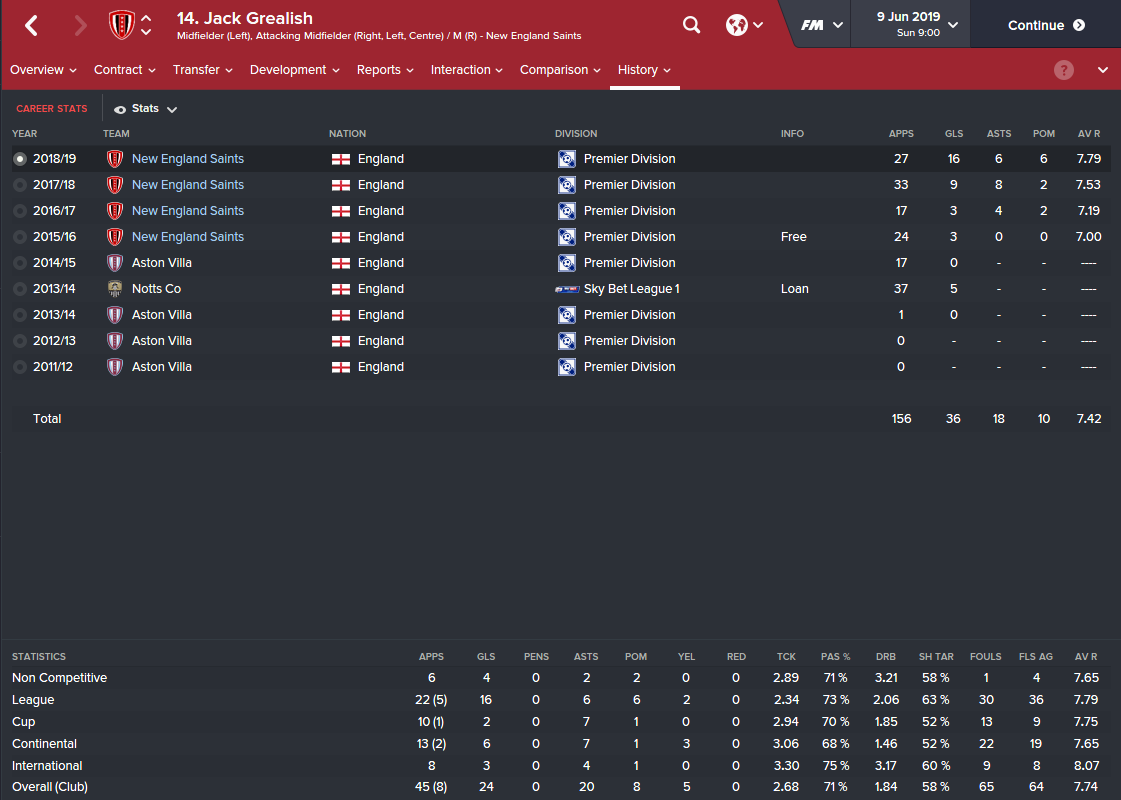Step to the next player in the squad

(x=147, y=33)
